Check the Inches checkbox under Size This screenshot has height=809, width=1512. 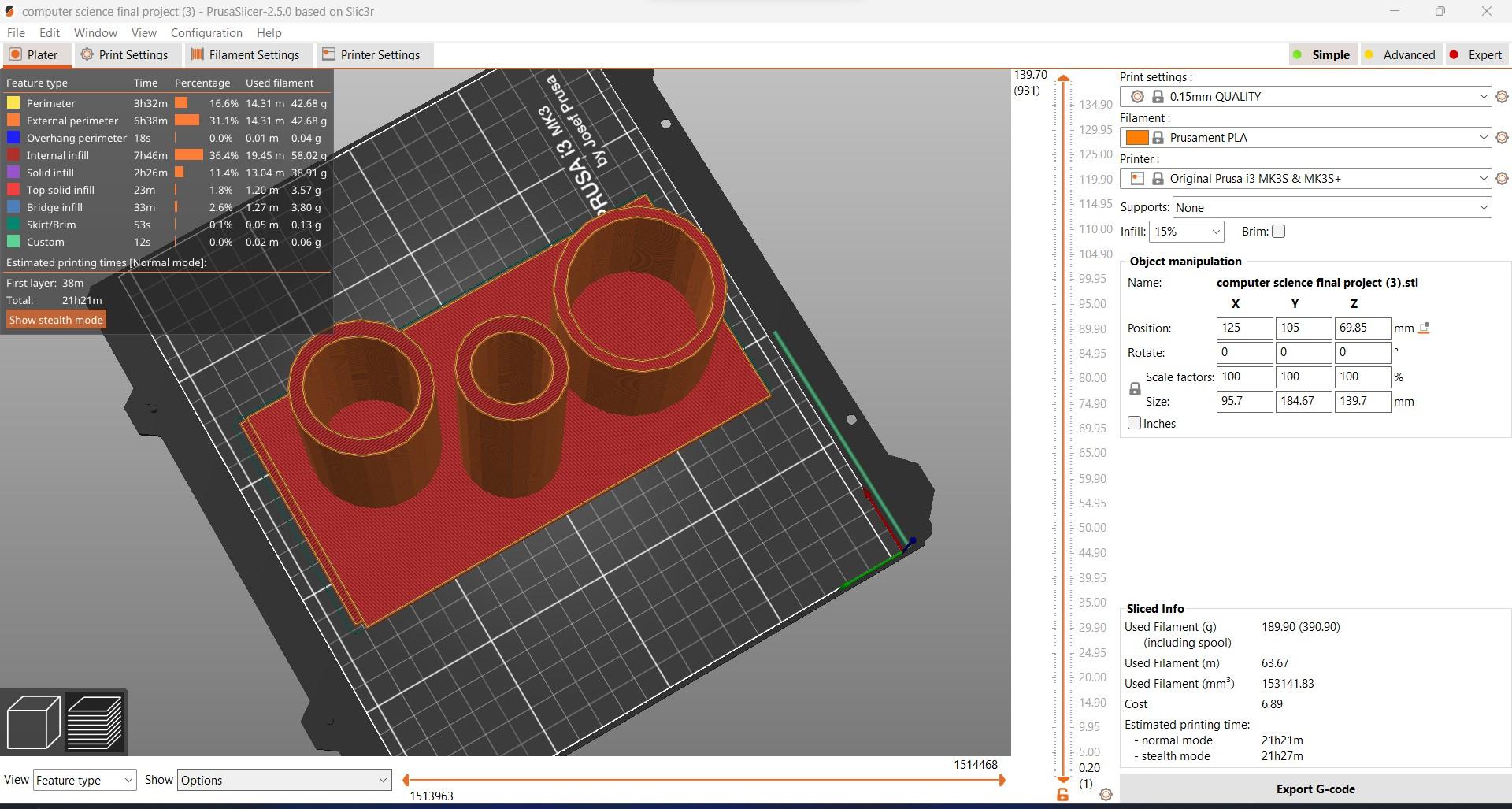[1134, 423]
